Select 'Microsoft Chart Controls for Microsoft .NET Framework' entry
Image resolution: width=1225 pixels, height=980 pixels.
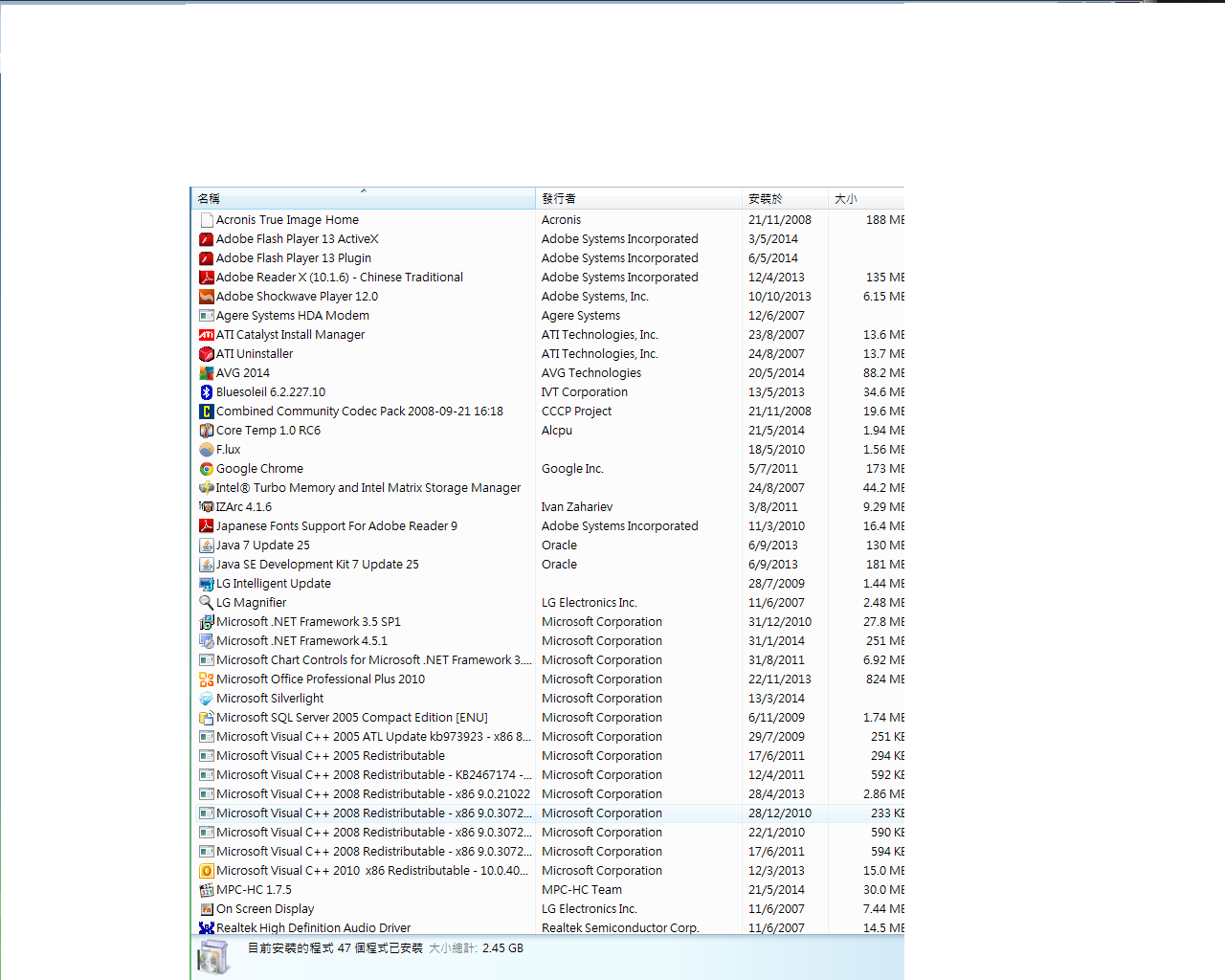coord(548,660)
